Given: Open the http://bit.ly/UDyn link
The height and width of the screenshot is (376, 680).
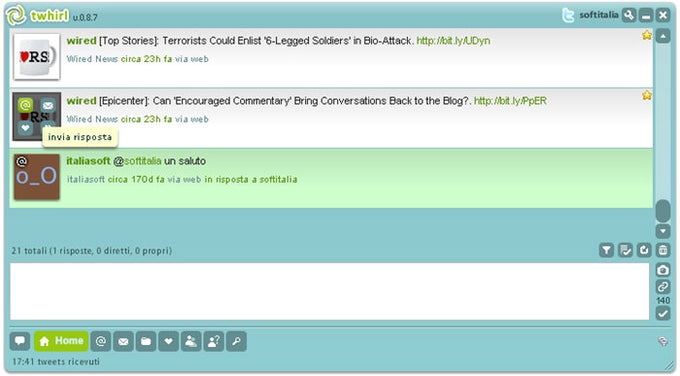Looking at the screenshot, I should [453, 41].
